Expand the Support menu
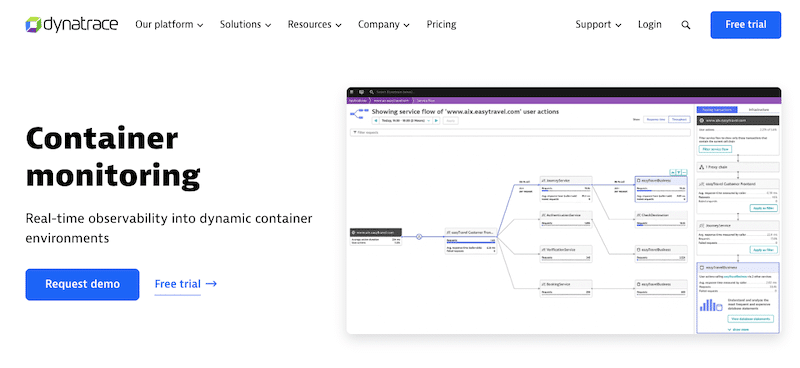 coord(598,24)
